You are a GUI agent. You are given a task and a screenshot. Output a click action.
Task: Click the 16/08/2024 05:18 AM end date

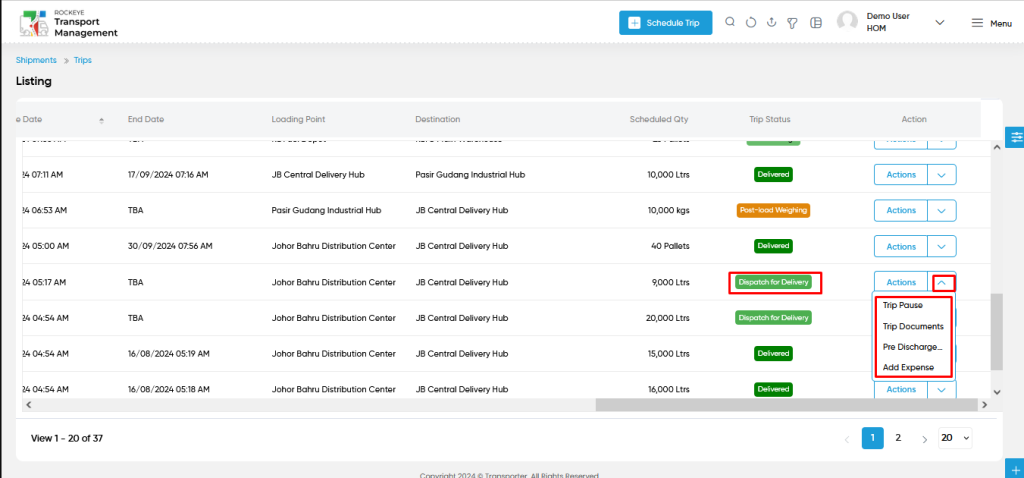[168, 389]
